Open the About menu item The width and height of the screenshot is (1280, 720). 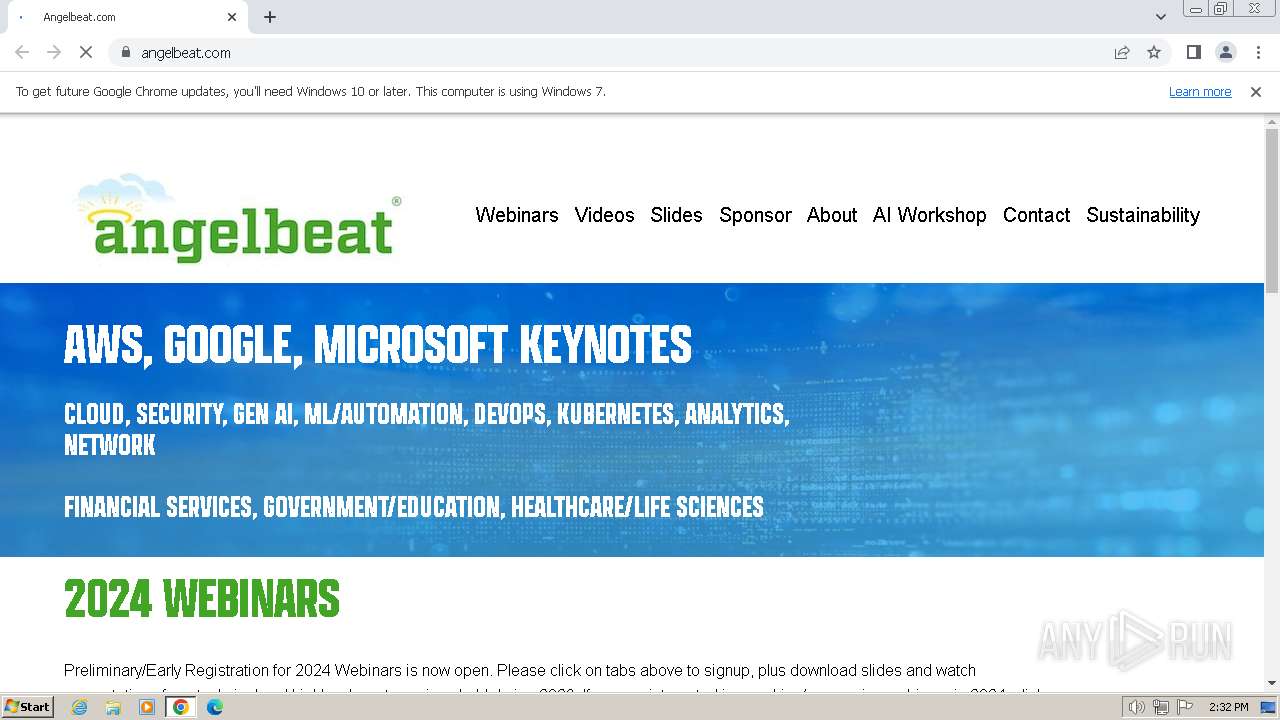pyautogui.click(x=832, y=215)
